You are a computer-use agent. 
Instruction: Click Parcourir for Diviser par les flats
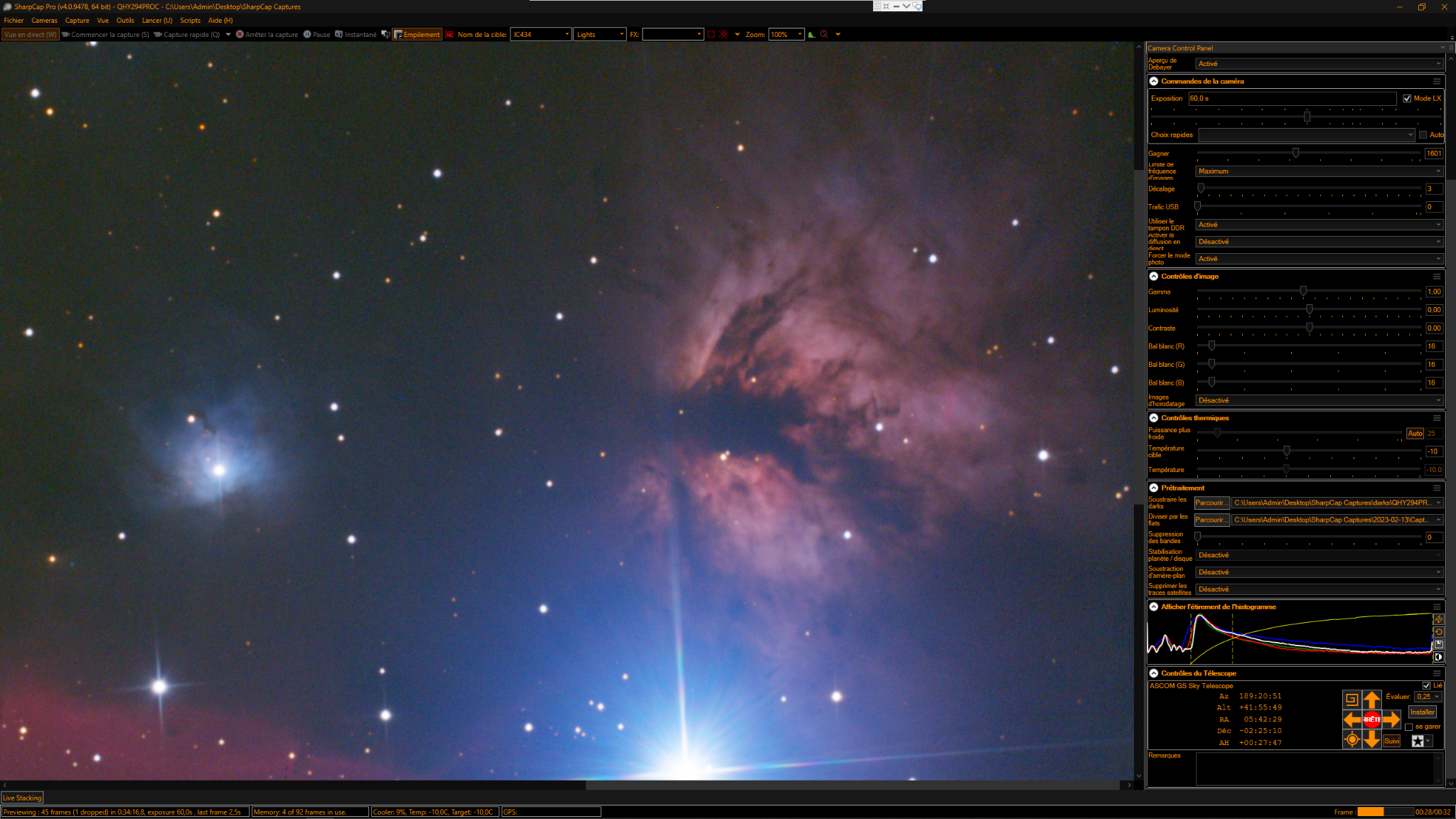tap(1211, 520)
